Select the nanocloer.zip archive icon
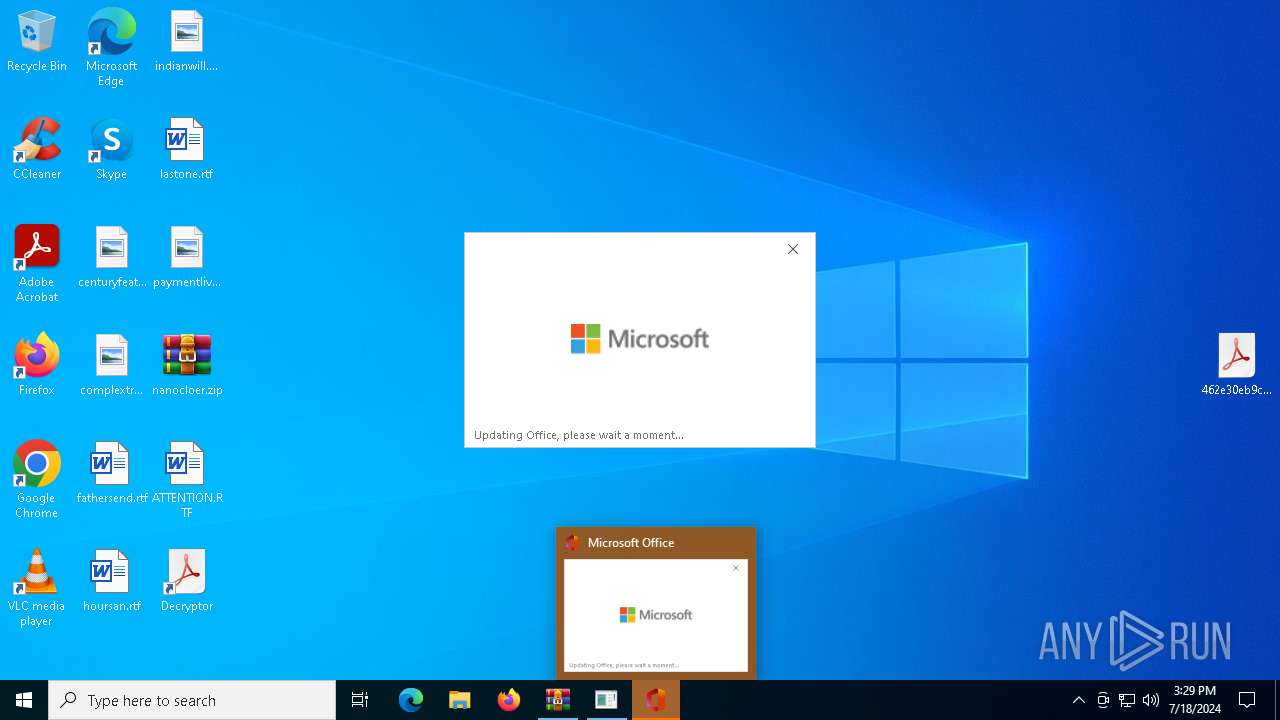Image resolution: width=1280 pixels, height=720 pixels. coord(187,366)
